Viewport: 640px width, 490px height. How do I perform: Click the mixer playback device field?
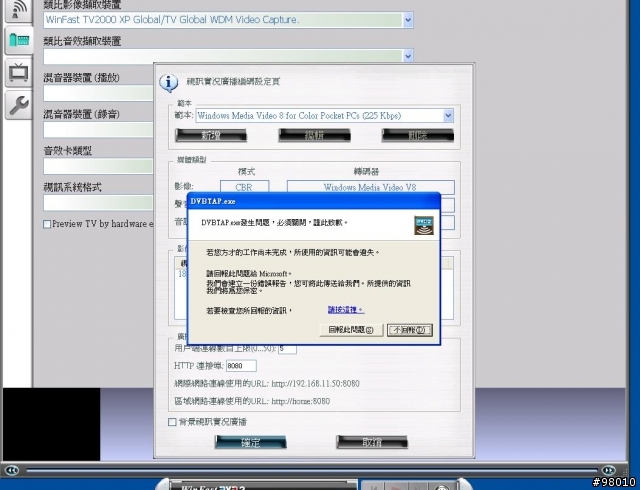coord(98,93)
